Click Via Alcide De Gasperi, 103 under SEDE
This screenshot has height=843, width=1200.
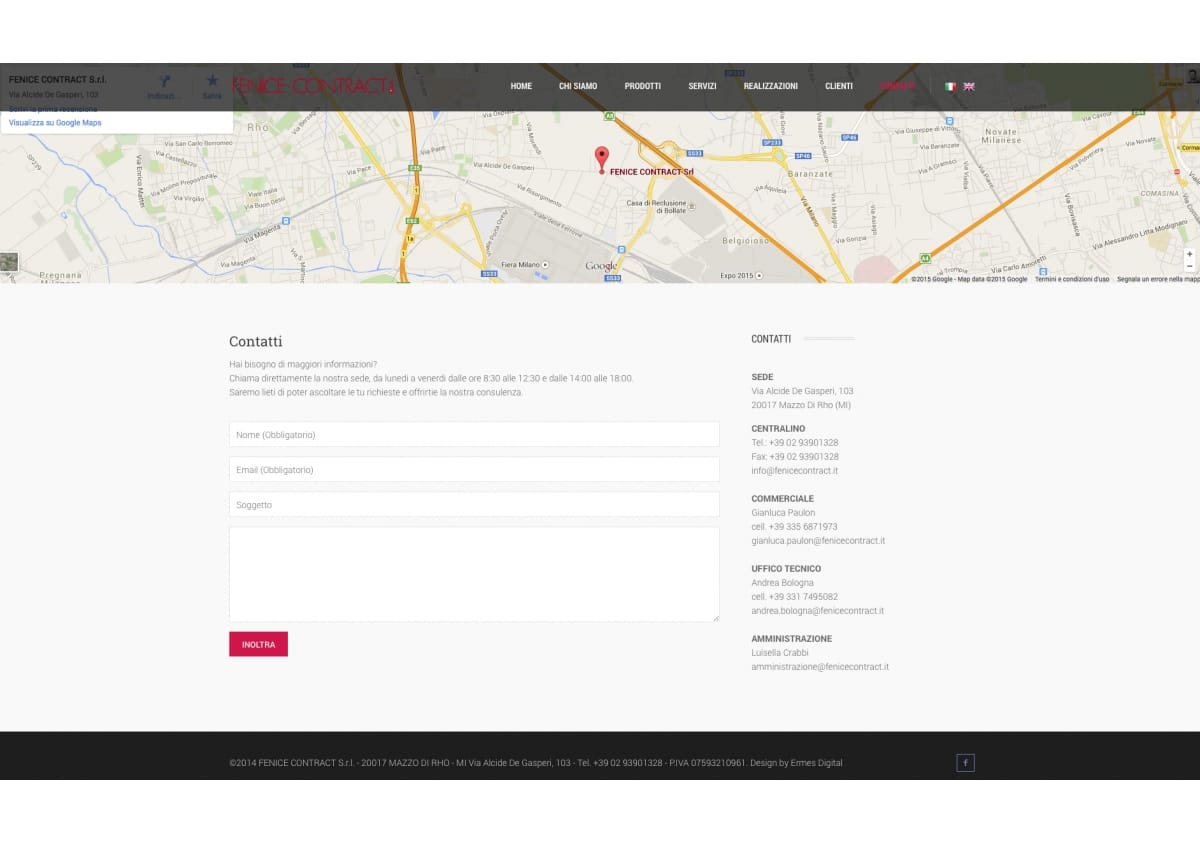click(x=802, y=391)
